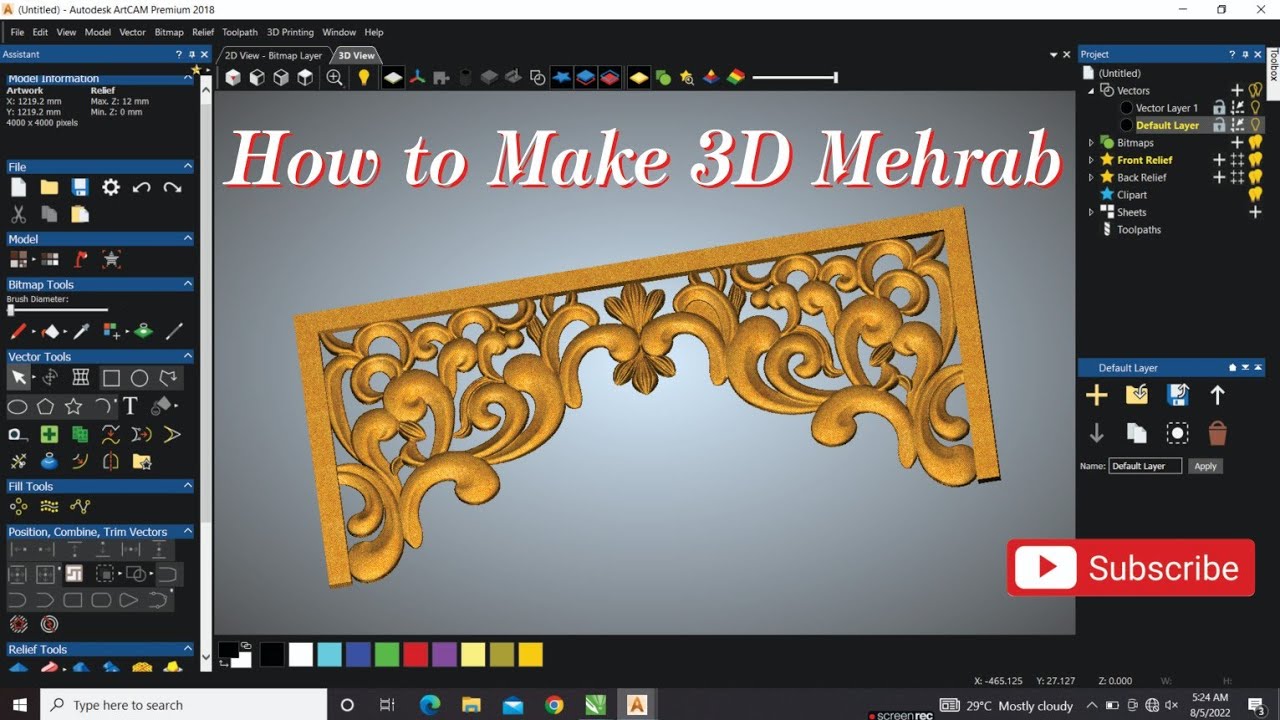Select the red color swatch
The height and width of the screenshot is (720, 1280).
click(416, 655)
